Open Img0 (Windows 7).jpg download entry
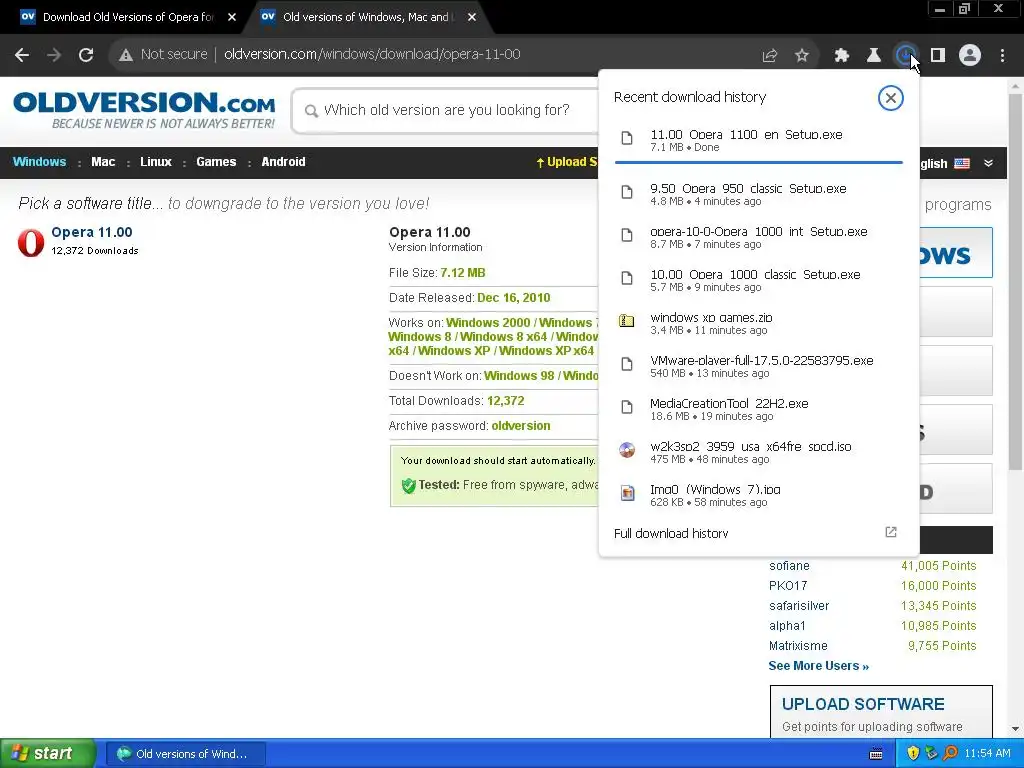 pos(758,495)
